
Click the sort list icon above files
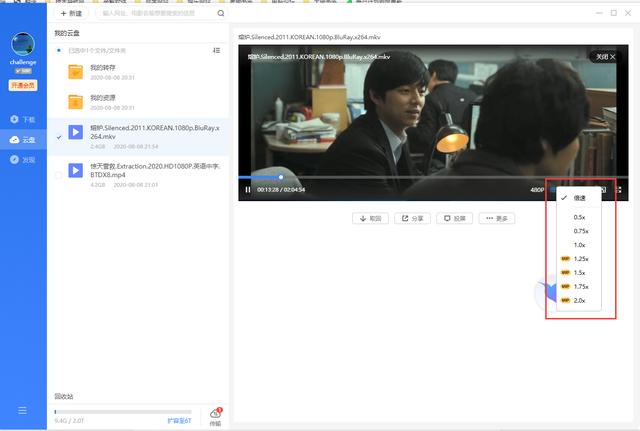coord(216,49)
